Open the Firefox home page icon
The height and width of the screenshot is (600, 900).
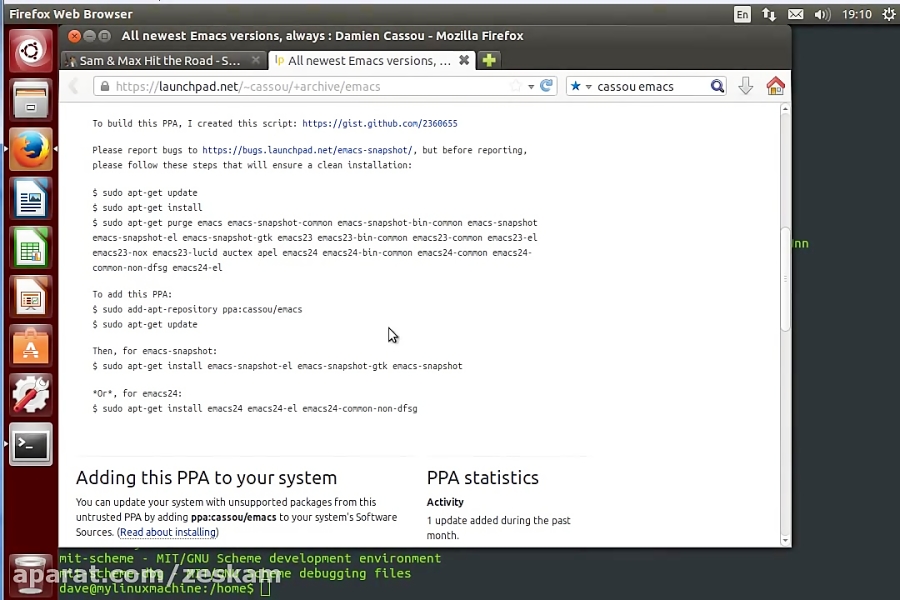pyautogui.click(x=776, y=86)
